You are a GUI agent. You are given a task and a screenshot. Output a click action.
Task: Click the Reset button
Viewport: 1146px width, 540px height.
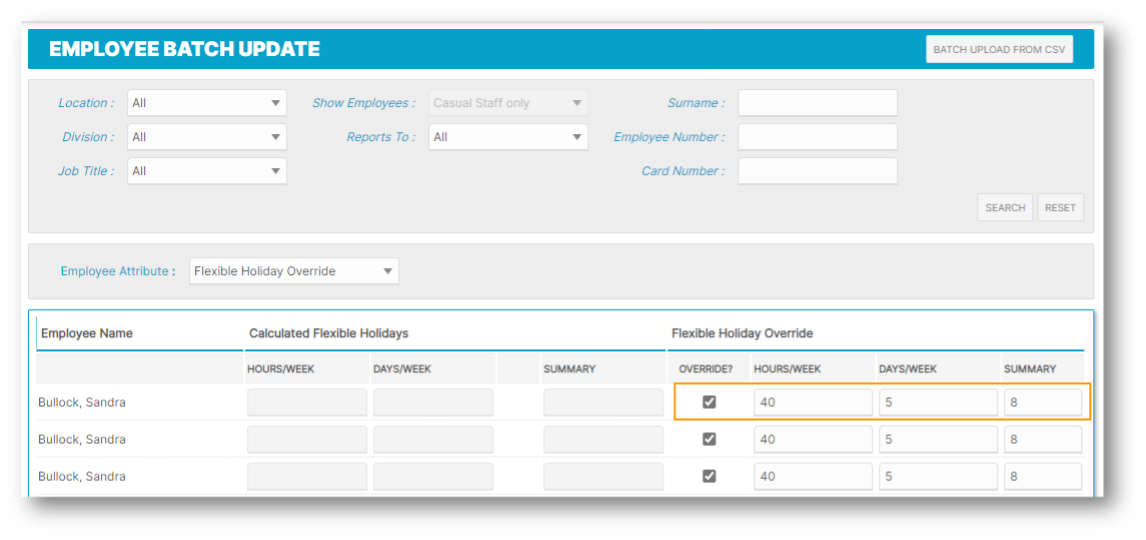(x=1060, y=208)
